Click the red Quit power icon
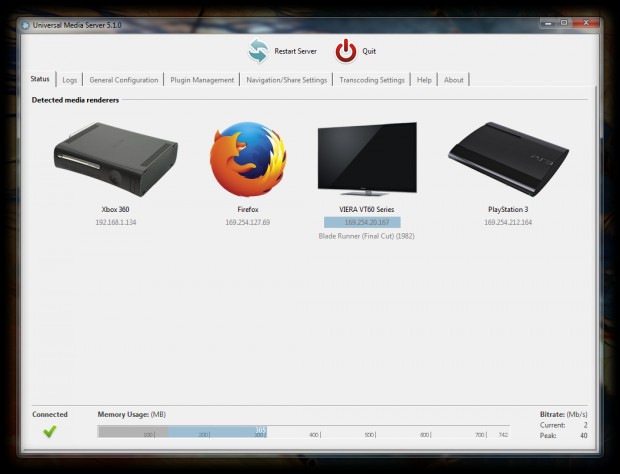The height and width of the screenshot is (474, 620). click(x=346, y=51)
